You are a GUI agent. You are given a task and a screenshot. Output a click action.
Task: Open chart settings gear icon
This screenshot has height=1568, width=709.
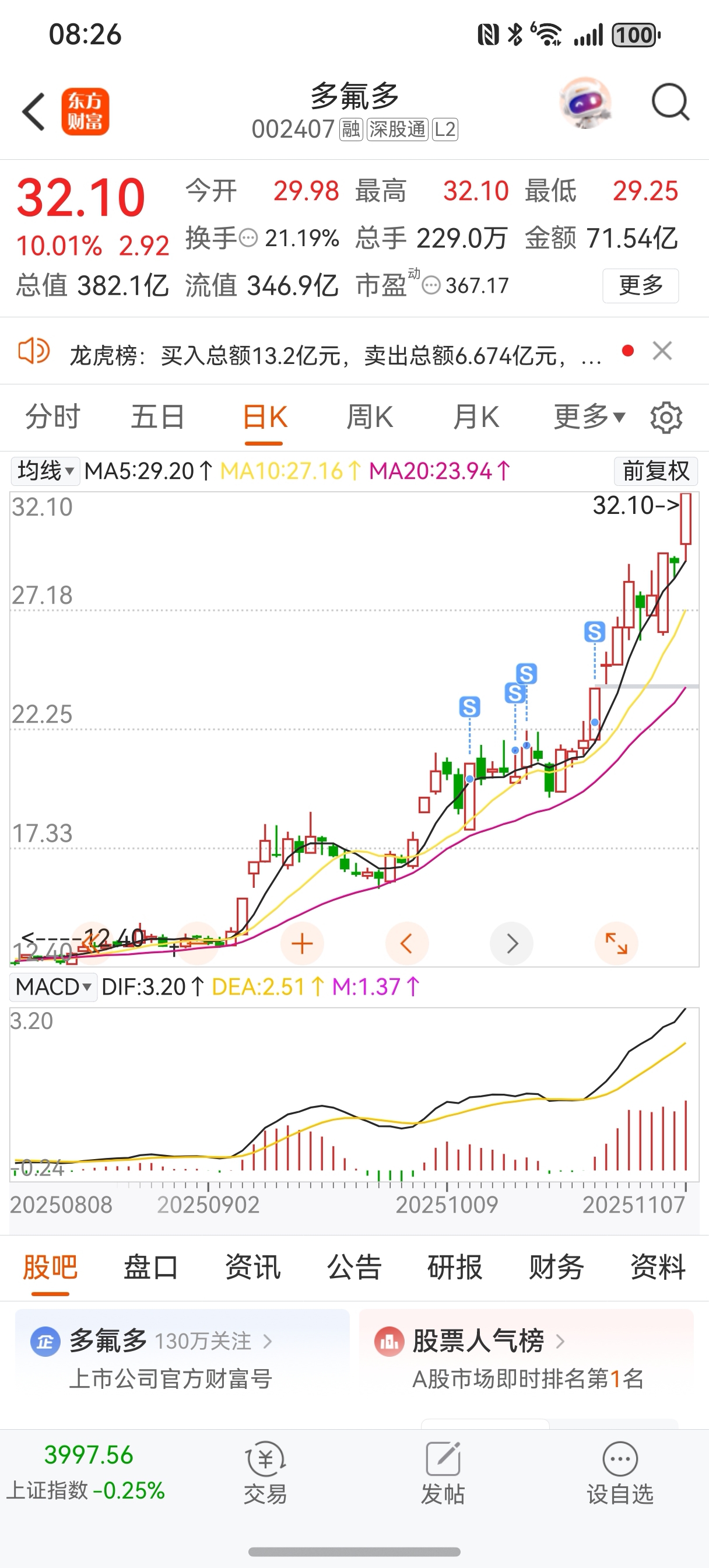(666, 418)
